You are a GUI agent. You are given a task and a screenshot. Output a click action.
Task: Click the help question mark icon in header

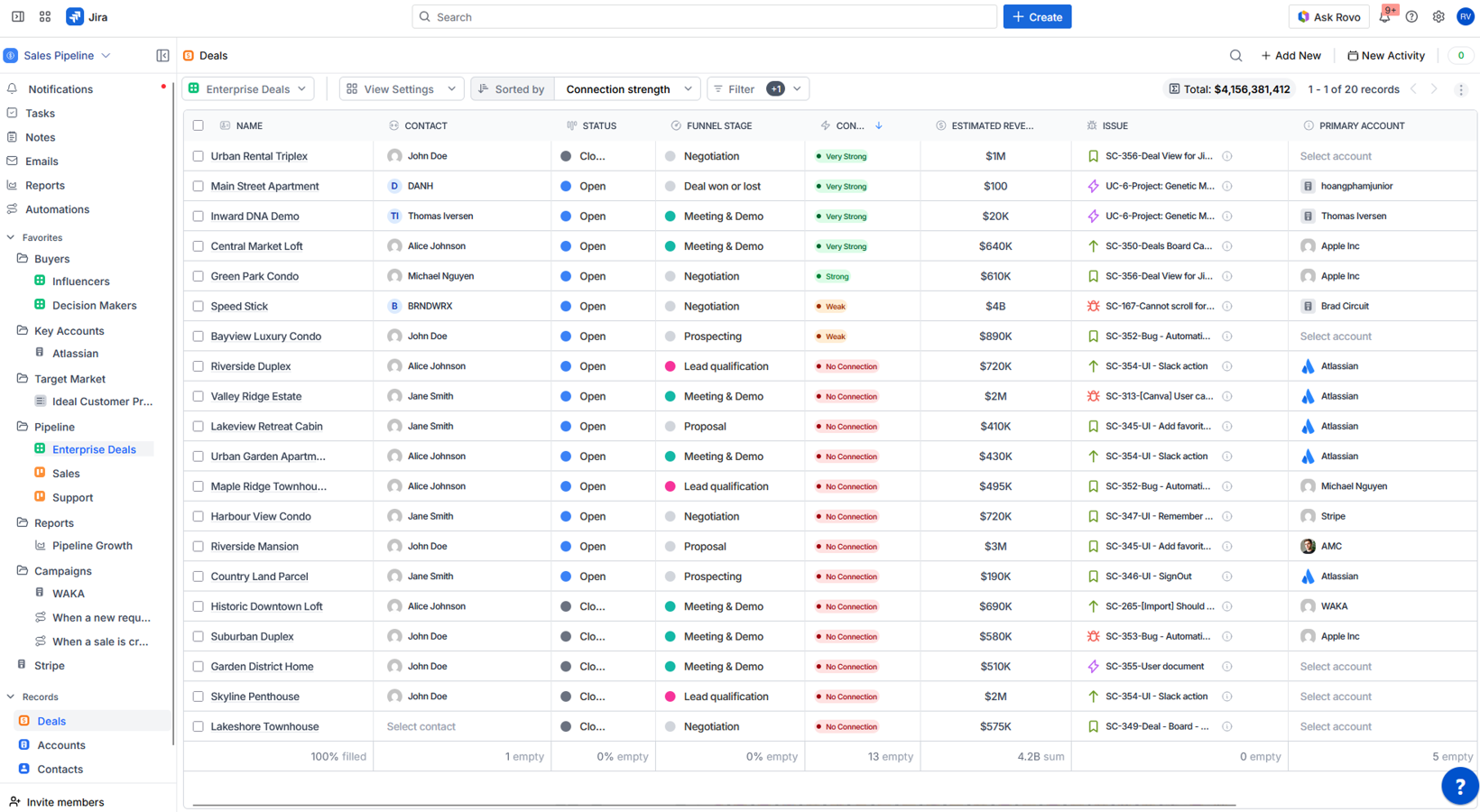coord(1411,17)
